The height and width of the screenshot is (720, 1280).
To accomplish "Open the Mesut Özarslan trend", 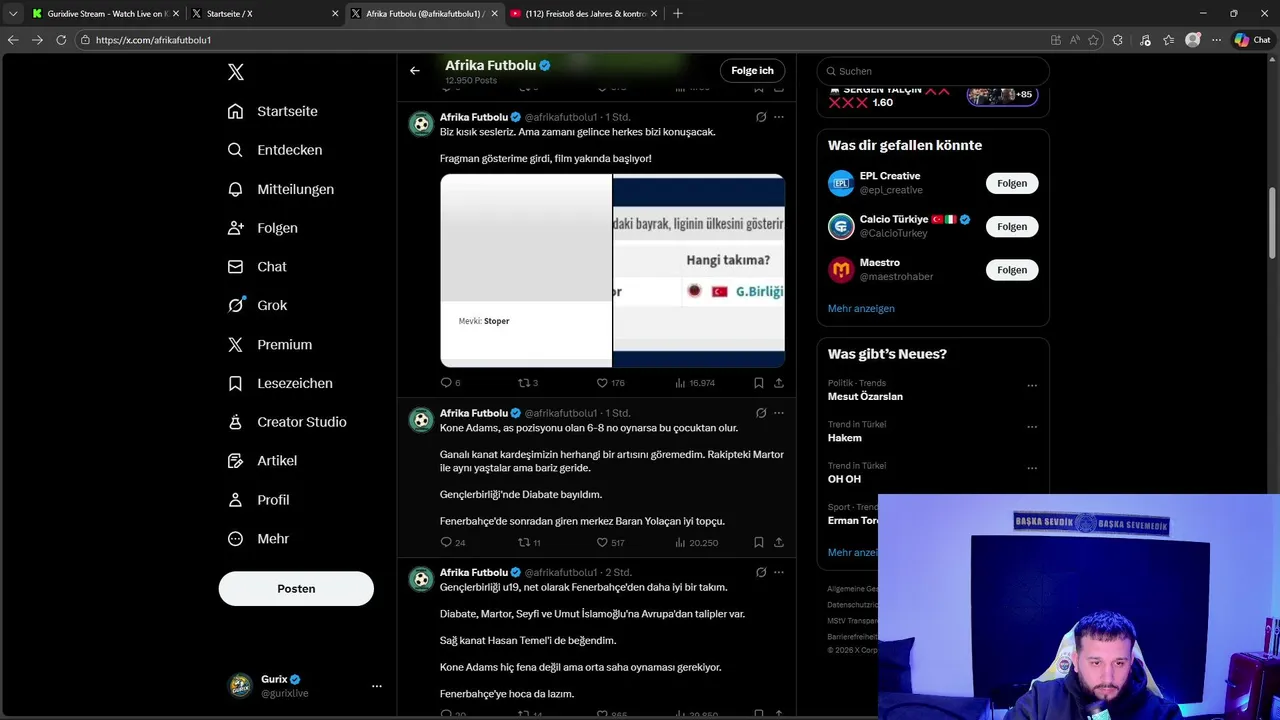I will 865,397.
